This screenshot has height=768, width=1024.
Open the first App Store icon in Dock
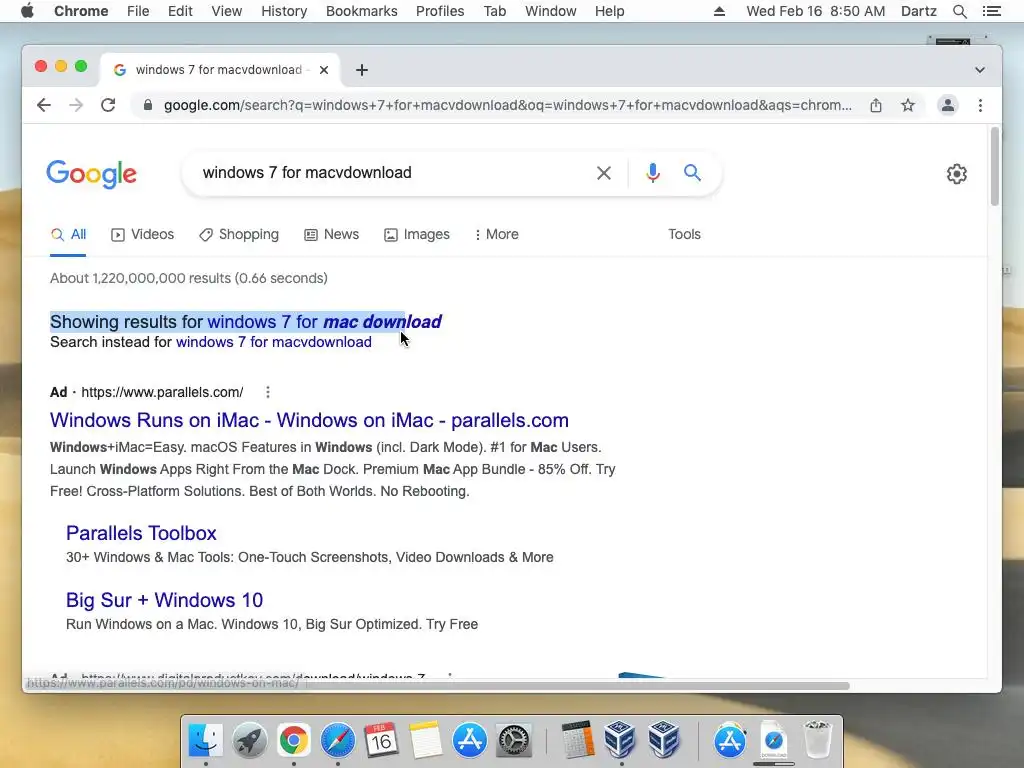tap(469, 741)
